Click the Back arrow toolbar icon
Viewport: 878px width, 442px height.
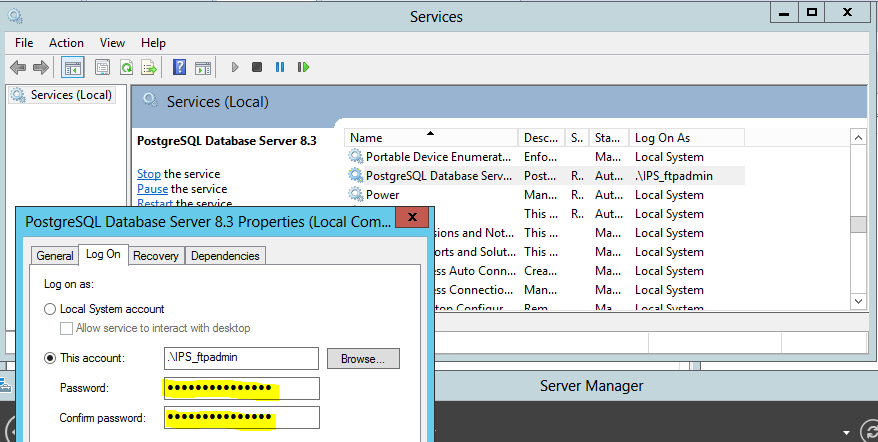coord(18,67)
